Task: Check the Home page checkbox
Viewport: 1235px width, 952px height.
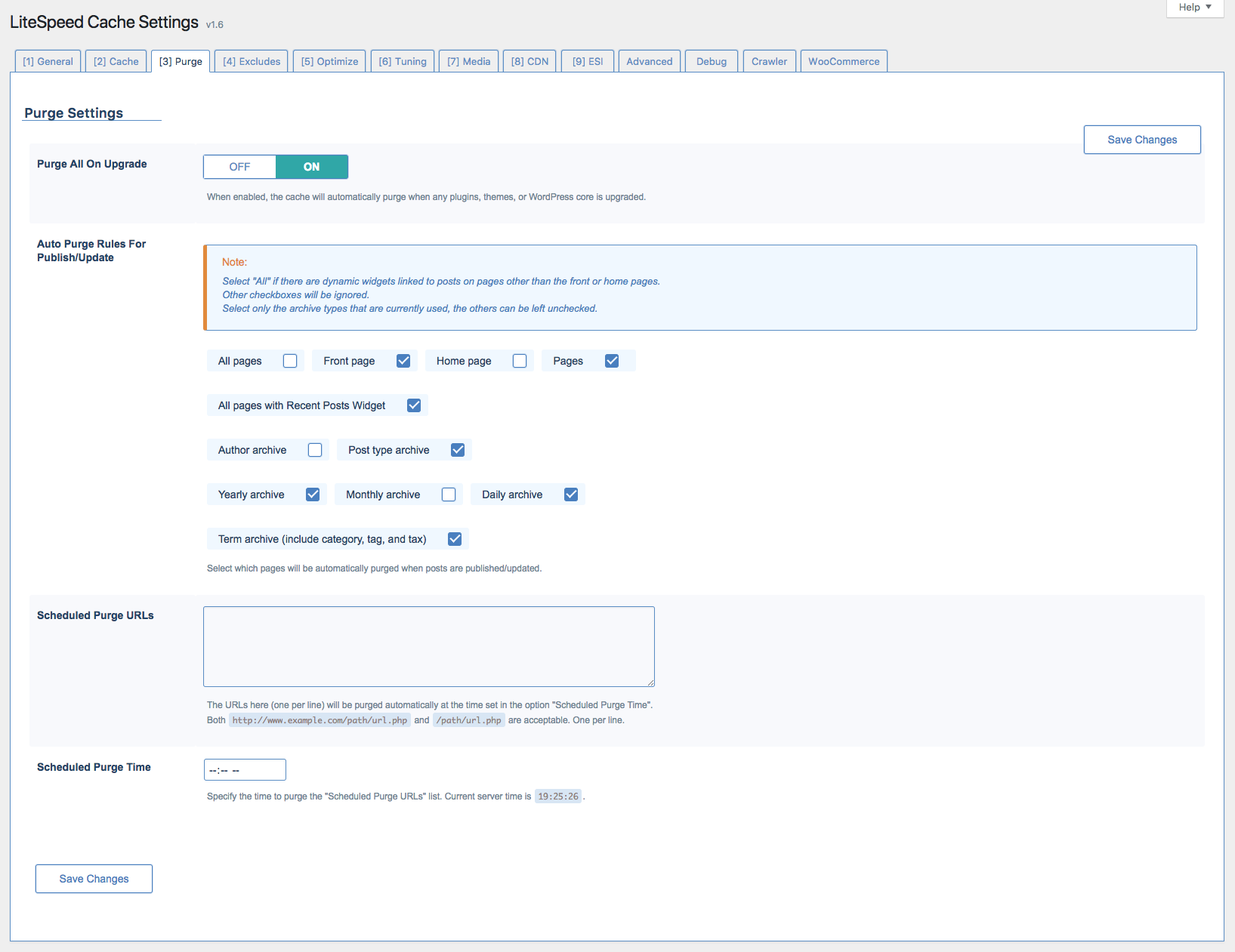Action: 520,361
